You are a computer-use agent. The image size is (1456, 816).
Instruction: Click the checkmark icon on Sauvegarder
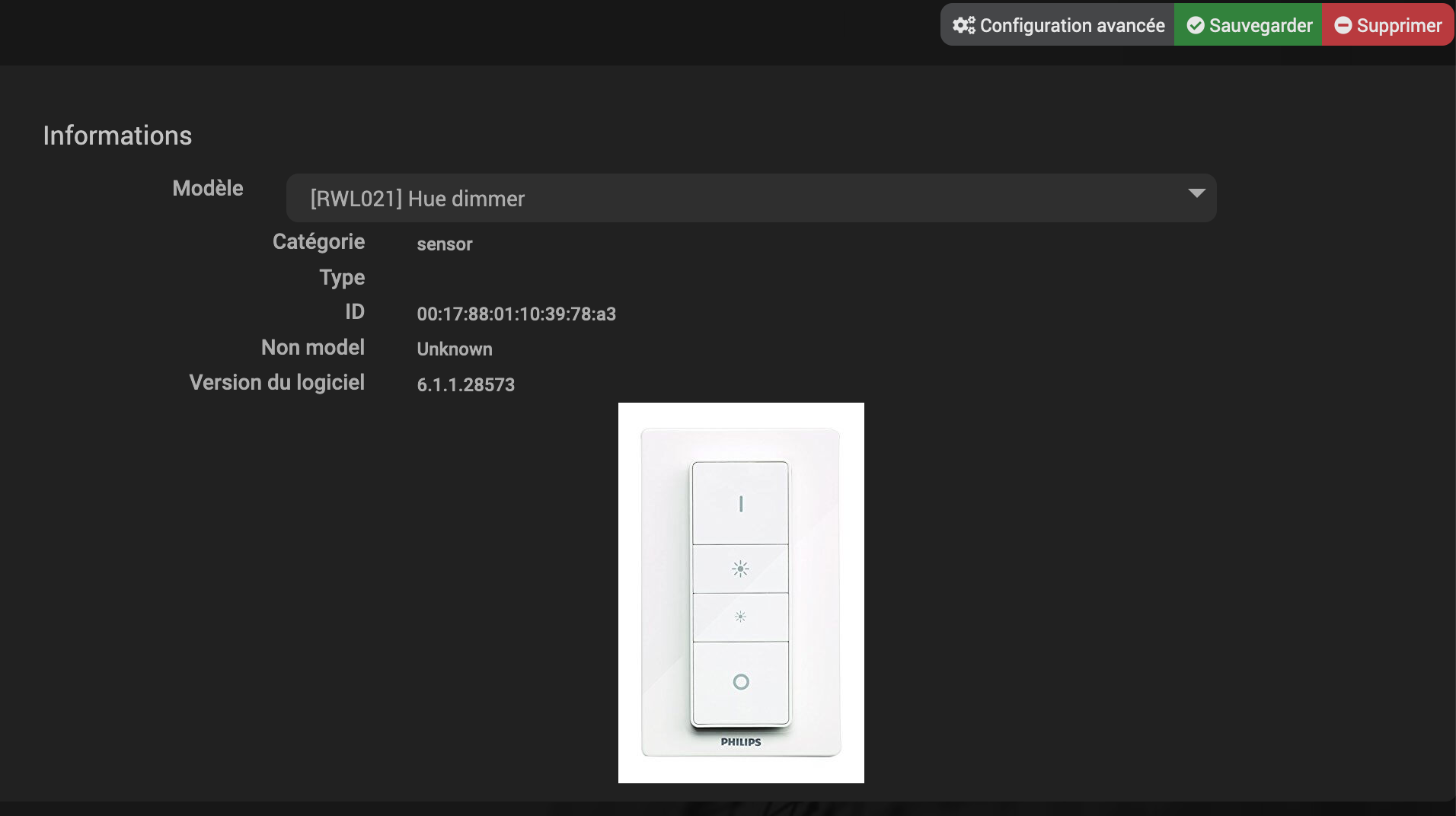coord(1196,25)
